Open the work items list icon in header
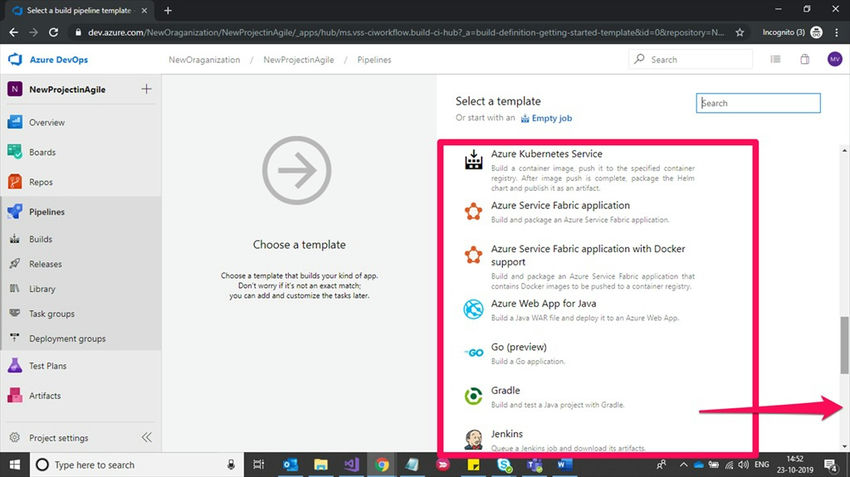This screenshot has height=477, width=850. tap(776, 59)
